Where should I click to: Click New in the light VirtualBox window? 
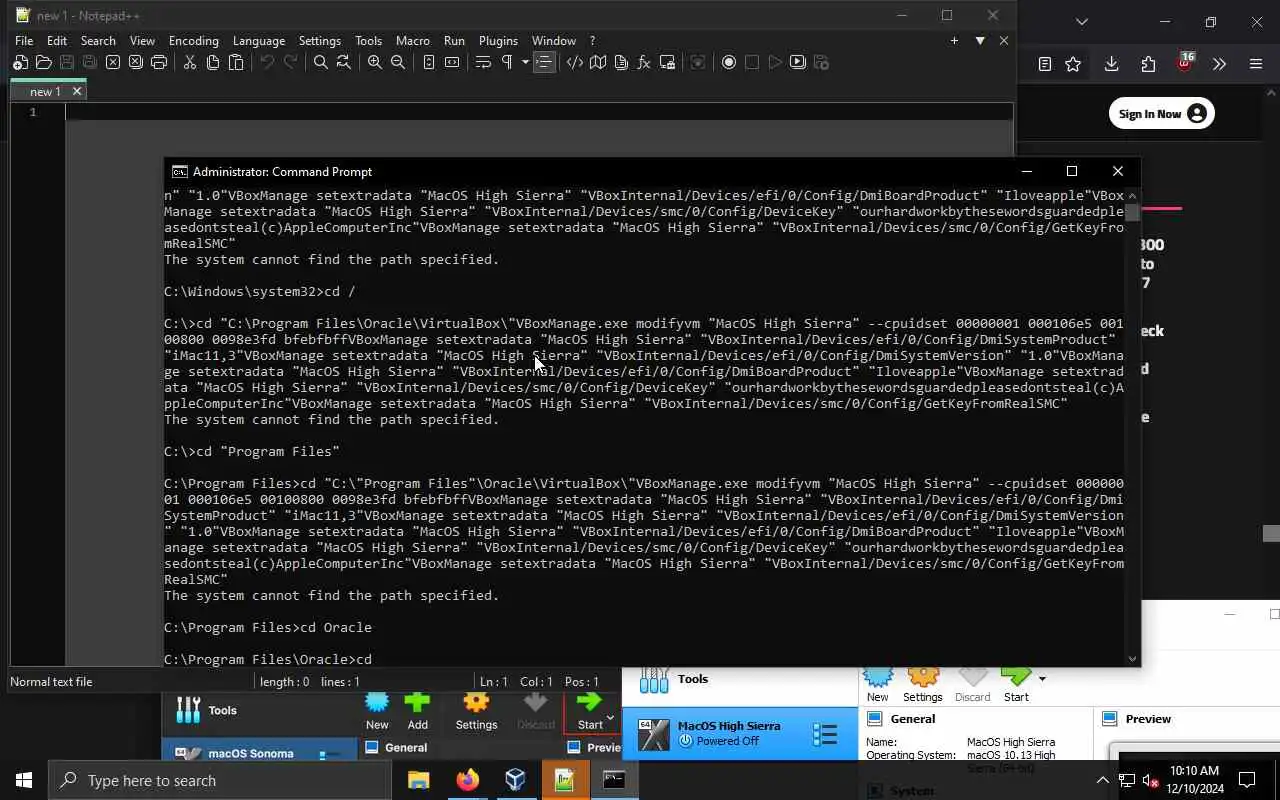coord(877,685)
